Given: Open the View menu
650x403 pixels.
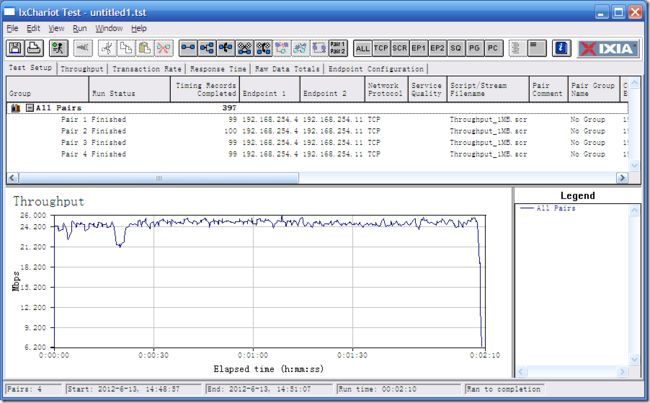Looking at the screenshot, I should point(56,28).
